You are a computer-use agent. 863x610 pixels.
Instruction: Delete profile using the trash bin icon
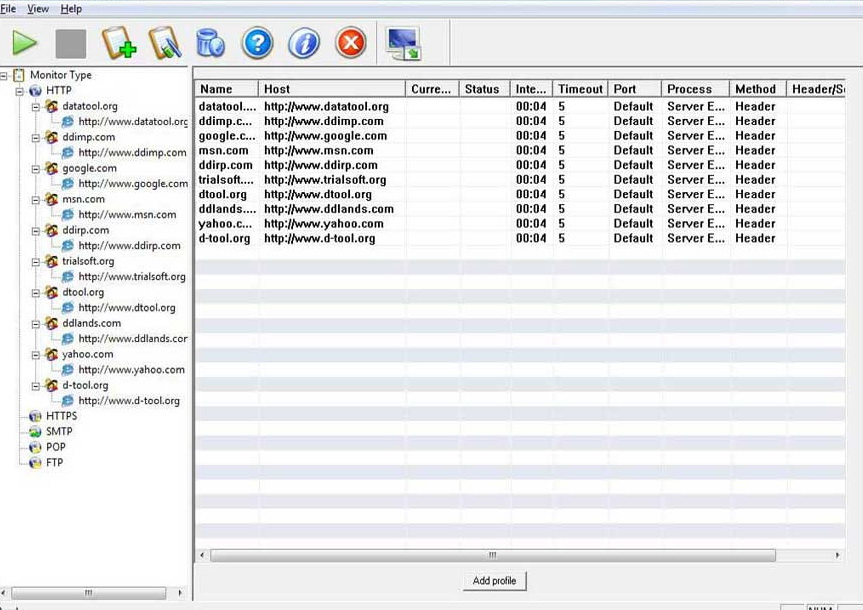click(x=210, y=43)
